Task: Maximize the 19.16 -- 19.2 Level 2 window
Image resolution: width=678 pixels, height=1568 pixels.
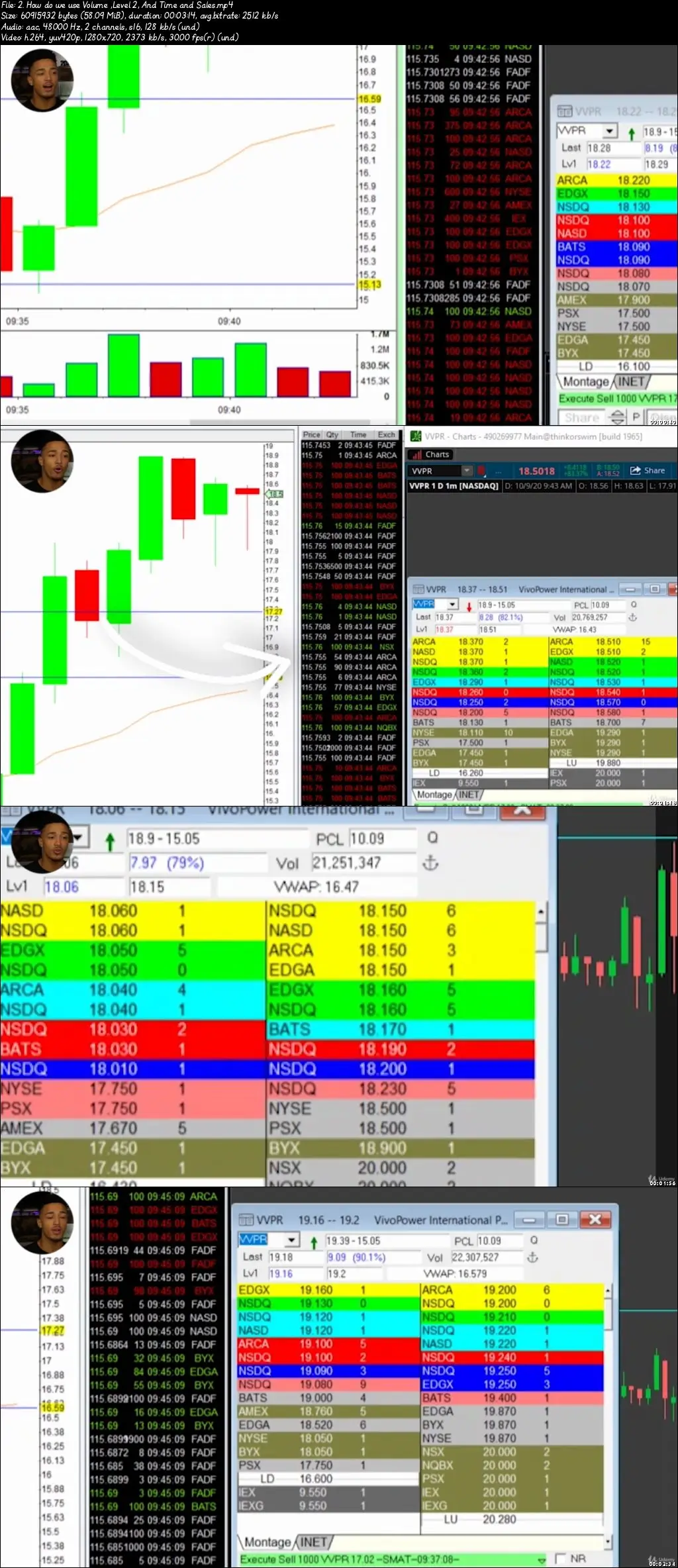Action: point(561,1219)
